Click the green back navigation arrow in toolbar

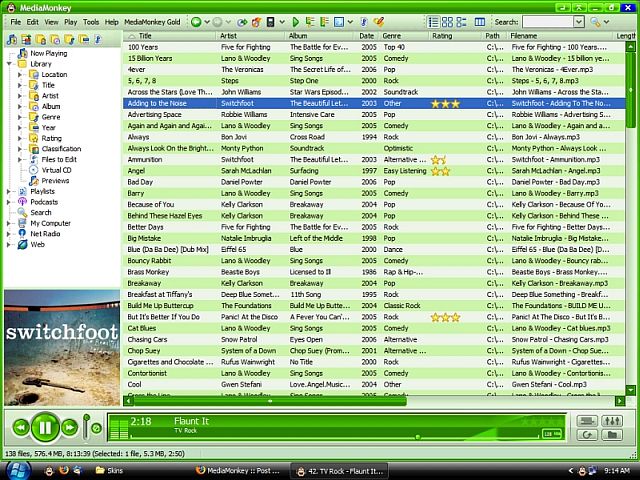click(x=196, y=22)
